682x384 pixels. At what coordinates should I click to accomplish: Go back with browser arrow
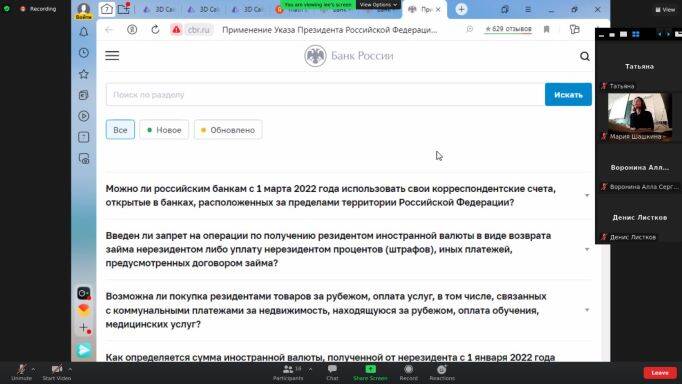coord(109,30)
